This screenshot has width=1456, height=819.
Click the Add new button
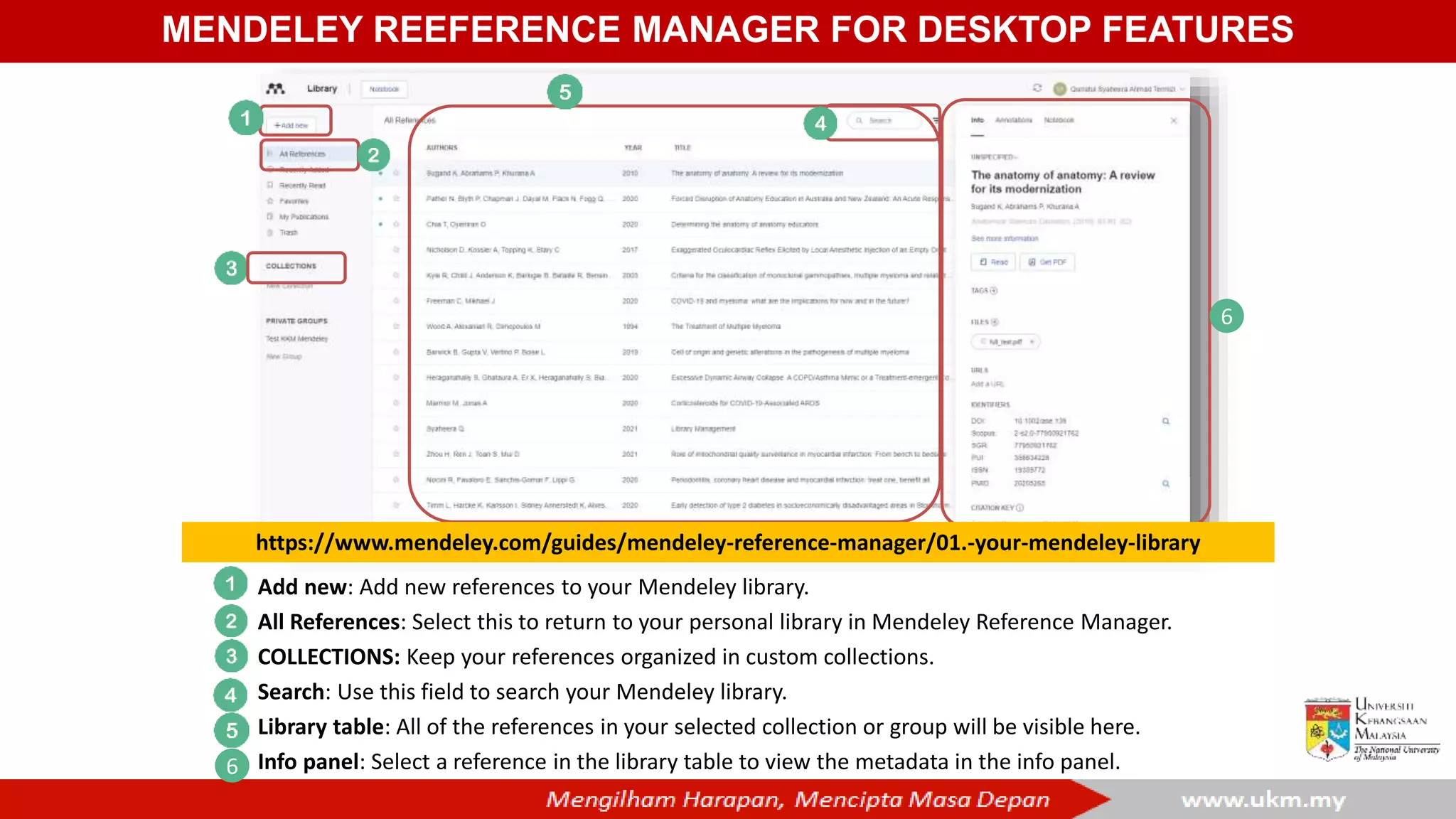click(291, 125)
